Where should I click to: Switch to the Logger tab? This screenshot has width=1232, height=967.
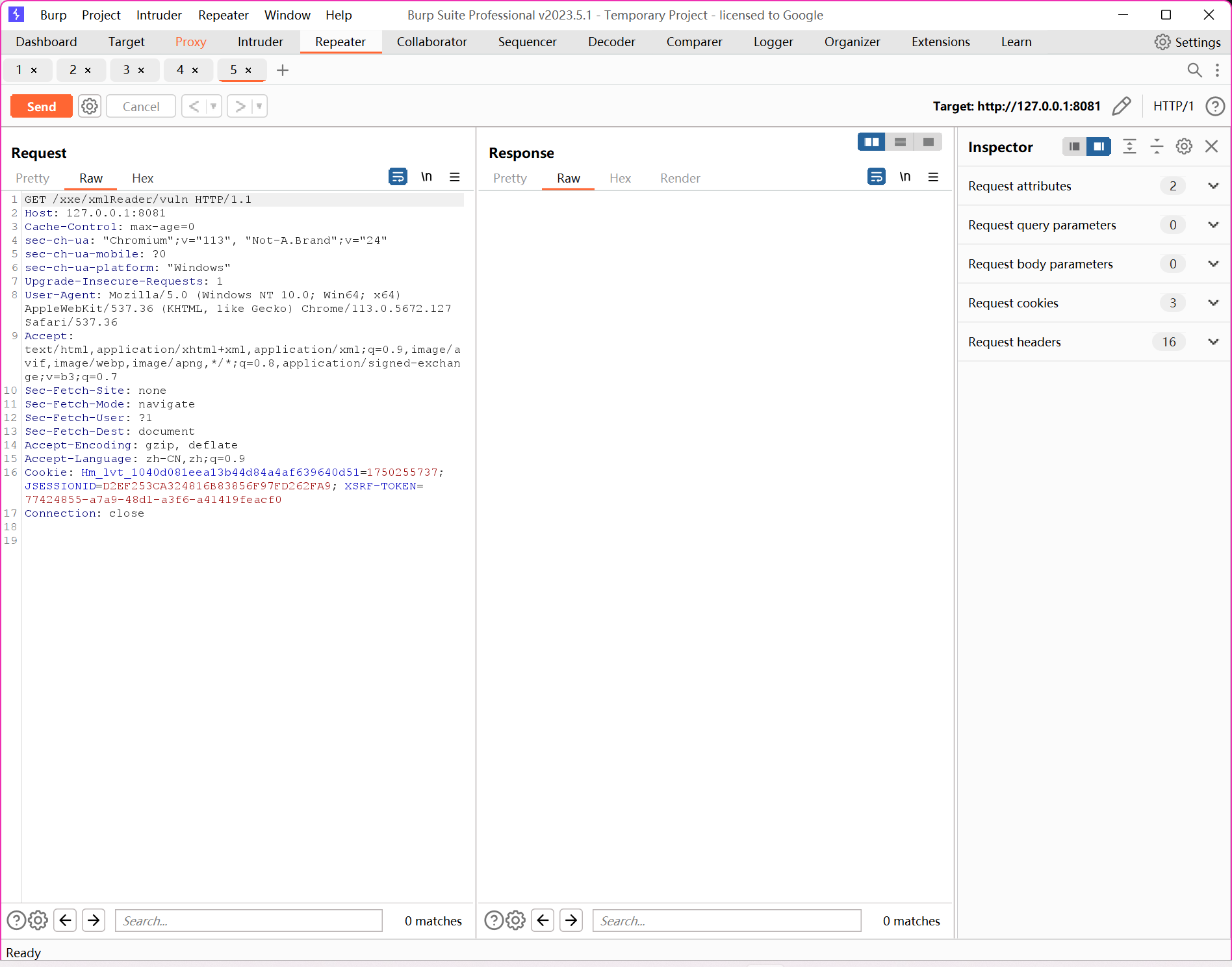[x=773, y=42]
